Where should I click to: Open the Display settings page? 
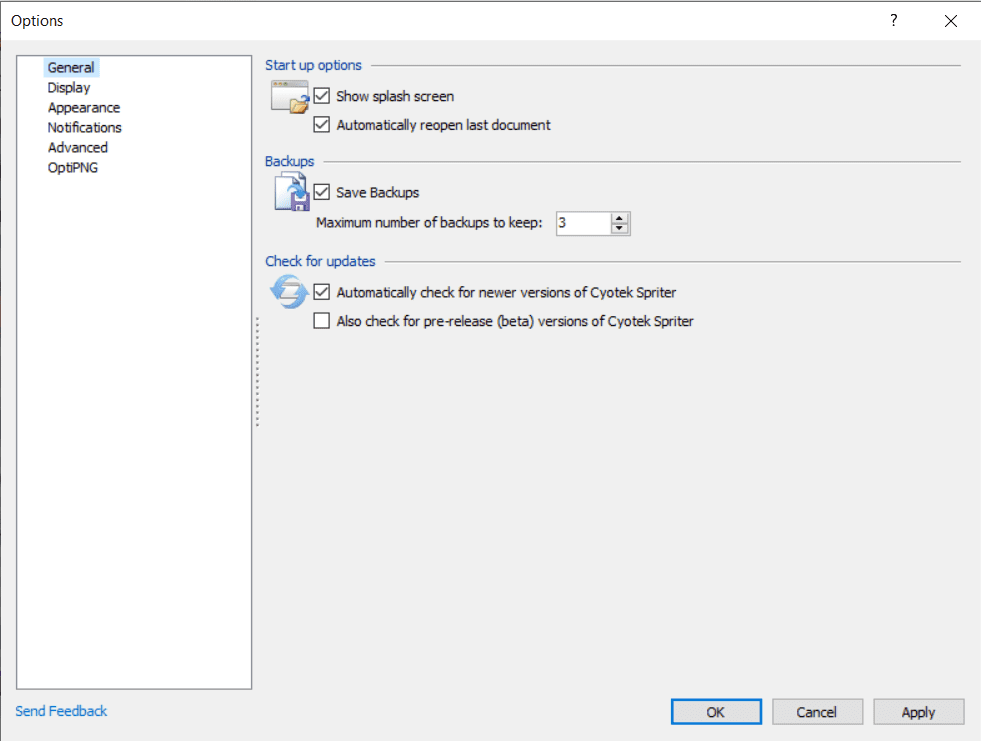click(x=69, y=88)
